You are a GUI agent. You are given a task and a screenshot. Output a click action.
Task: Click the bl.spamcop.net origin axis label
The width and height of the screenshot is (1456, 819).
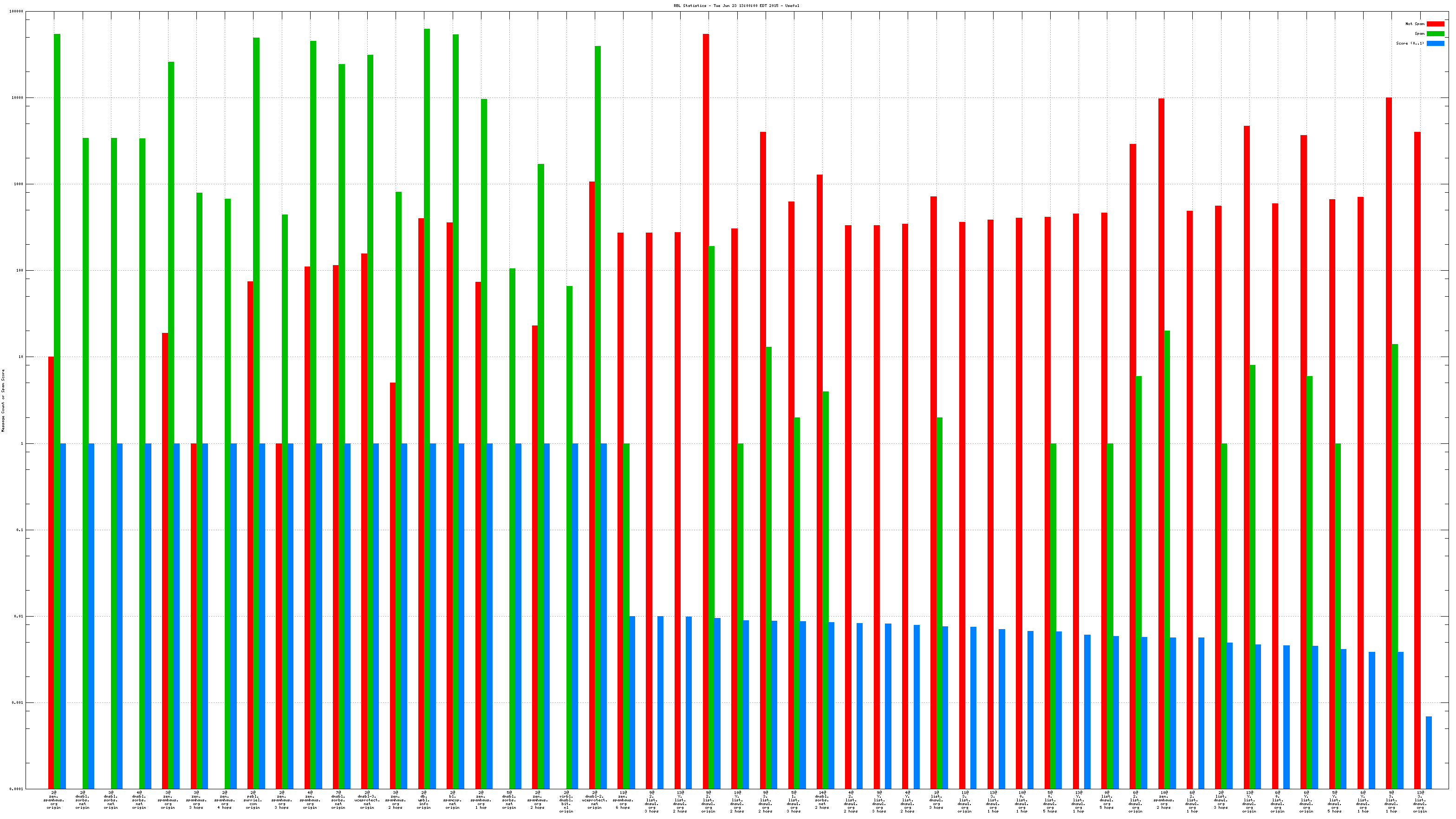pos(452,800)
